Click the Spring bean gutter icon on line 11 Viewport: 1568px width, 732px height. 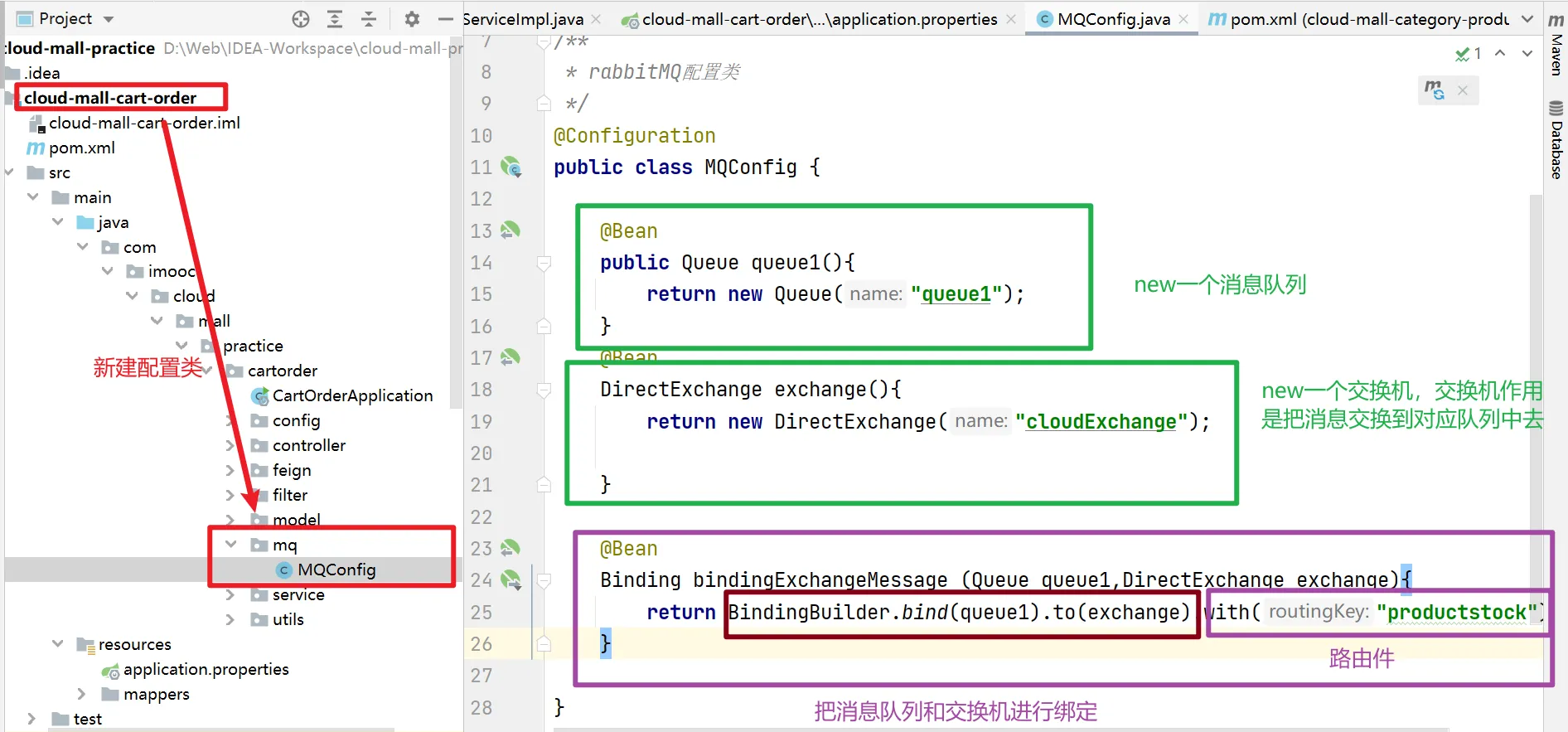pyautogui.click(x=511, y=167)
